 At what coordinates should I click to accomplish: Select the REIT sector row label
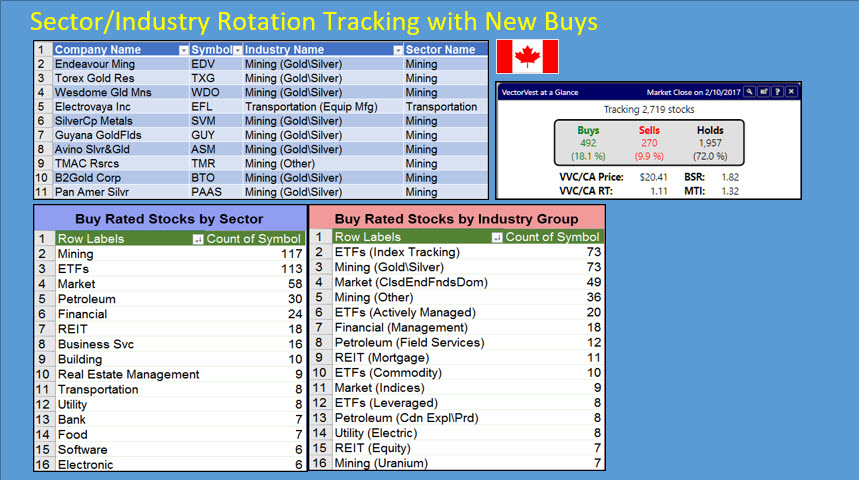(x=72, y=329)
